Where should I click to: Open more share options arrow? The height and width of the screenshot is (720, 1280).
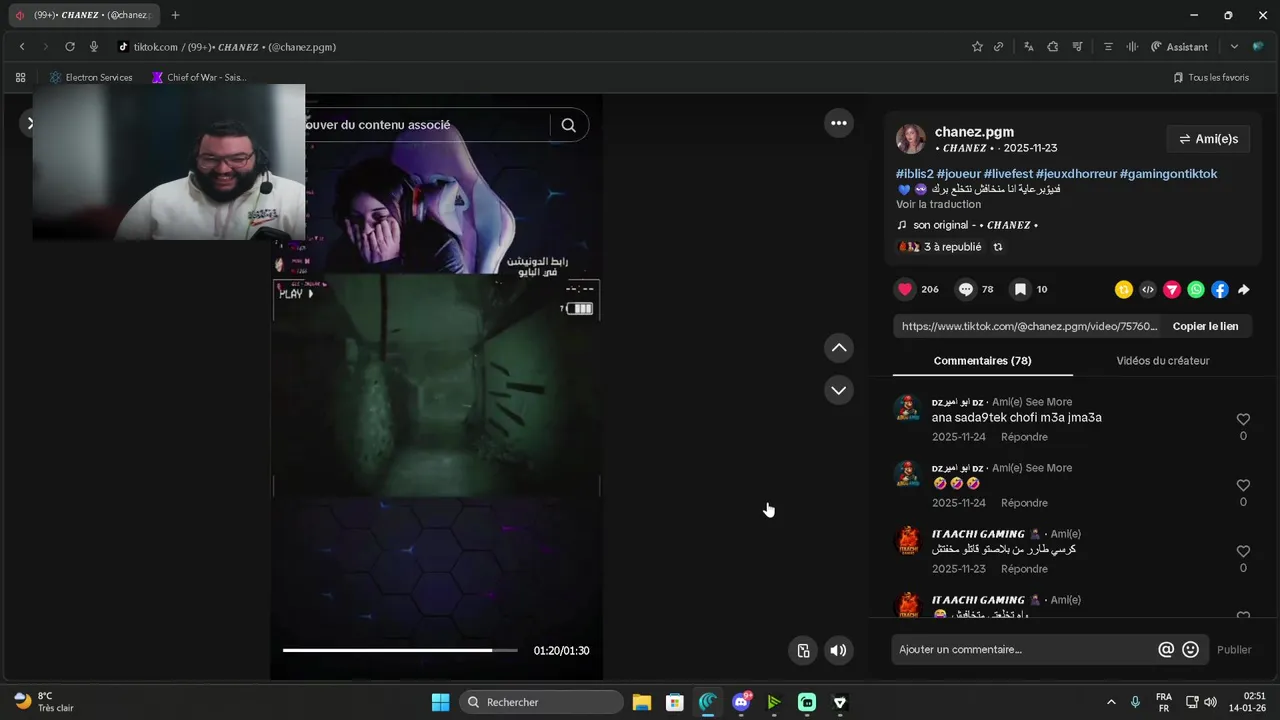click(1244, 290)
